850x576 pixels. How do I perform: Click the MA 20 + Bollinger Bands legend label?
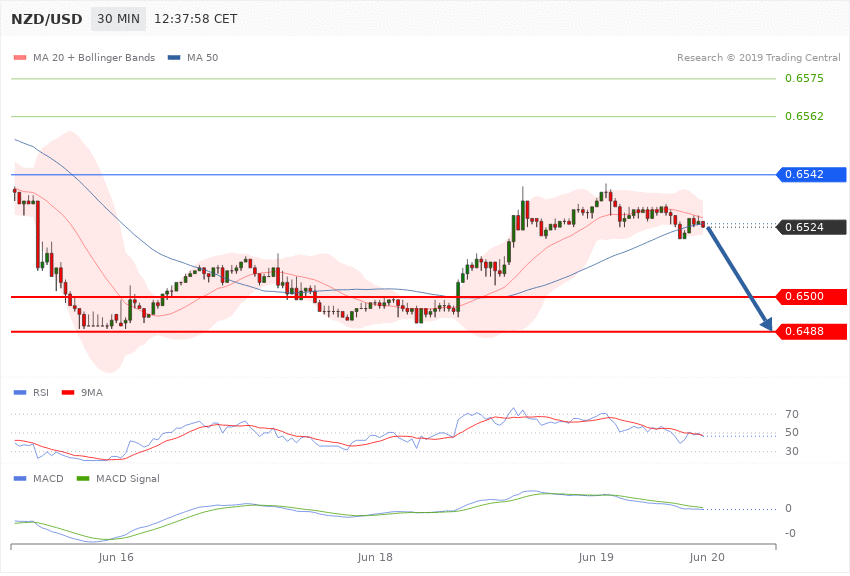[x=94, y=57]
